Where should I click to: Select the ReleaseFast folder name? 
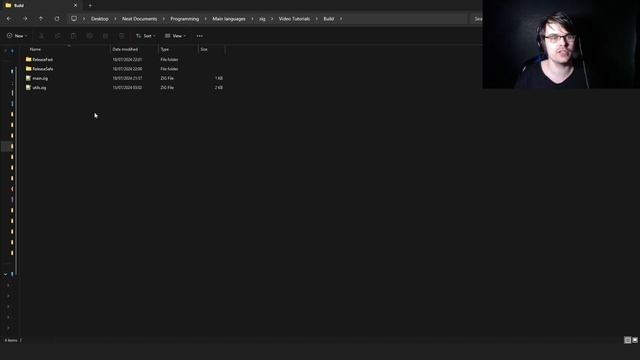point(42,60)
